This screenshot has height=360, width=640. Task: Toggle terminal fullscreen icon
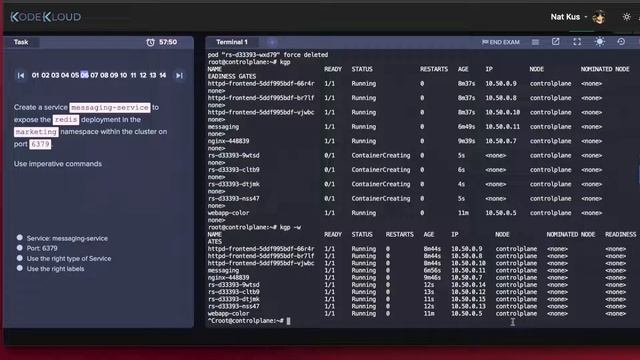tap(577, 42)
